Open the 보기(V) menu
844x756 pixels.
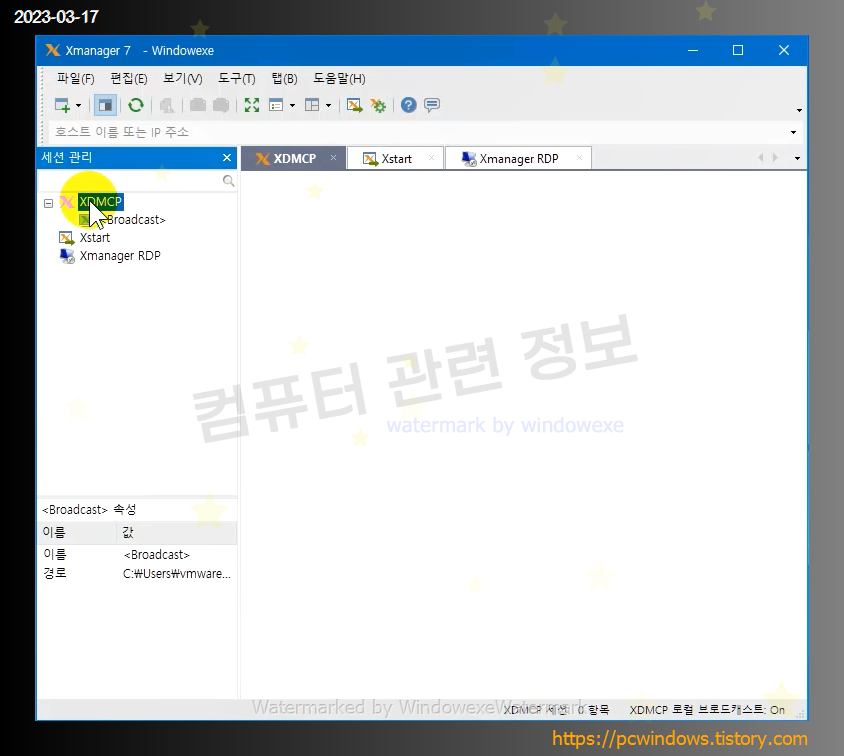coord(183,79)
